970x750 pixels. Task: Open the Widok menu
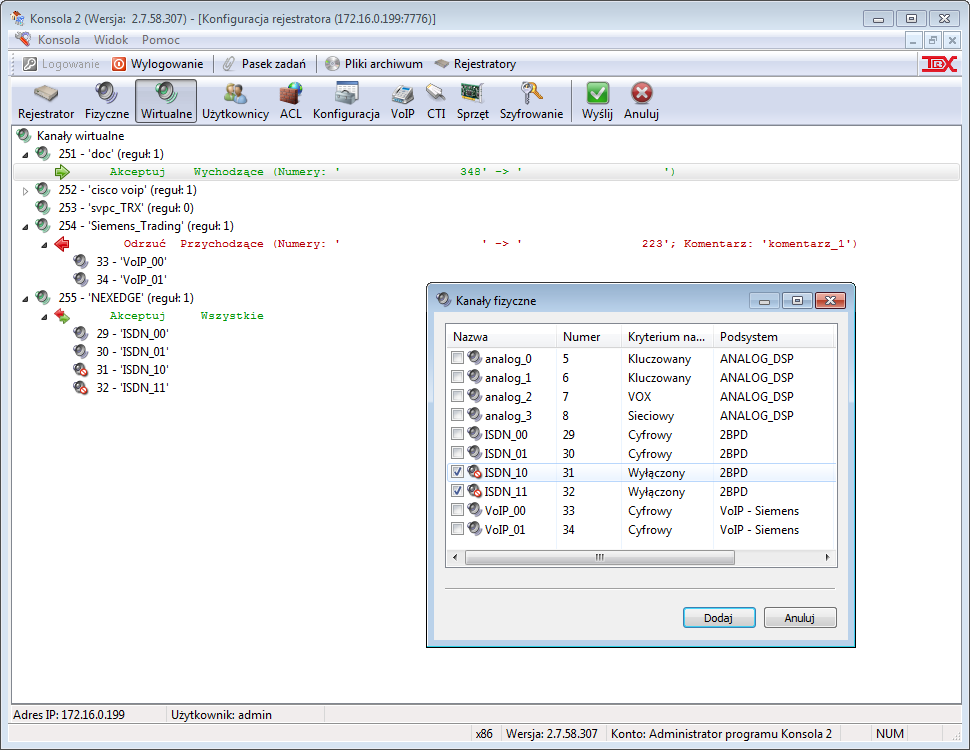pos(111,40)
